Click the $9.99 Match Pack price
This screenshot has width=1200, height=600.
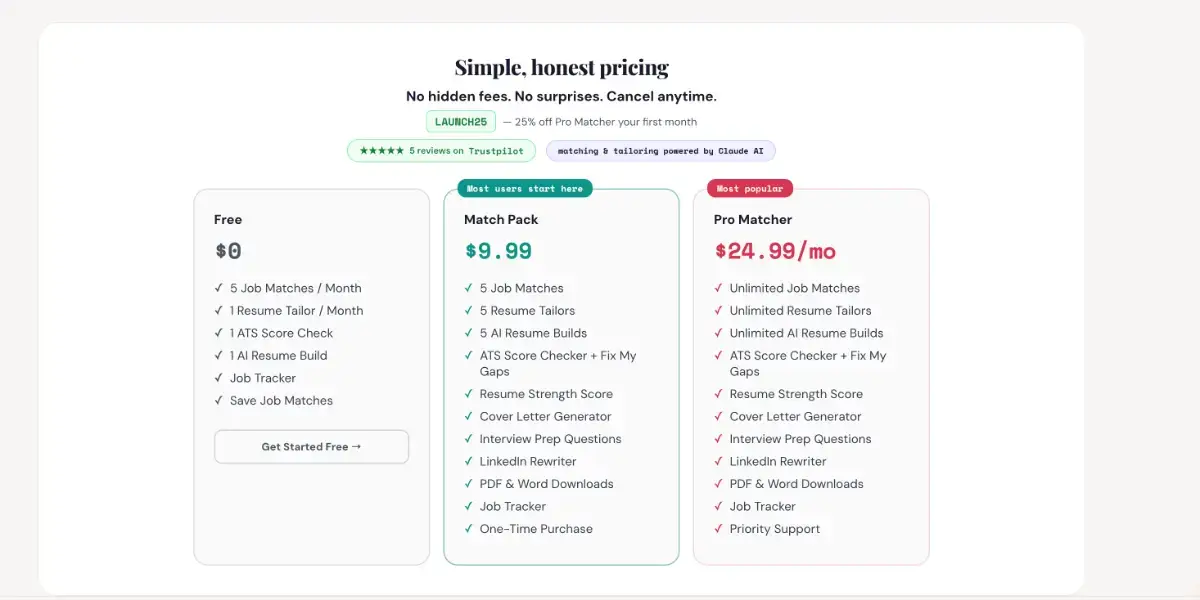(498, 251)
